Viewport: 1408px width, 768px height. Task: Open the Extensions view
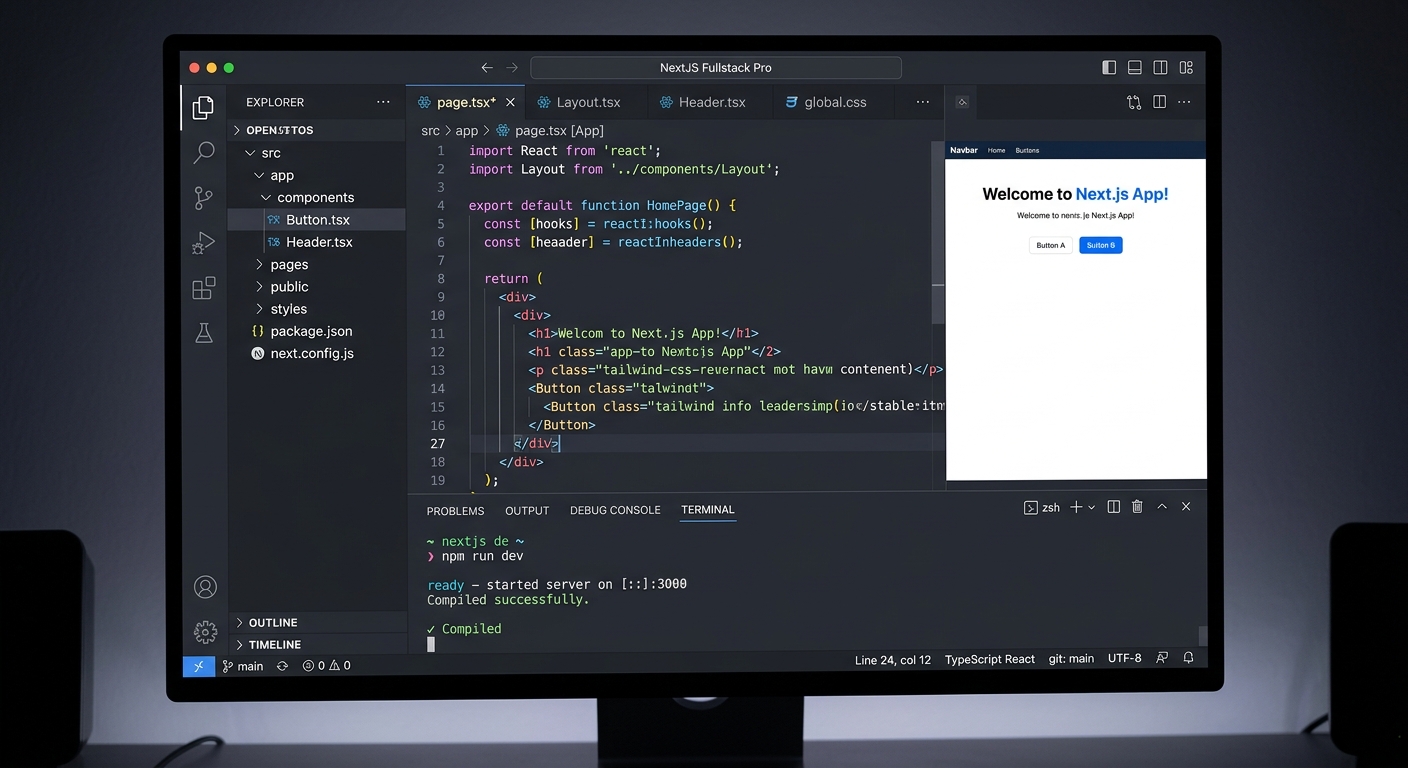pos(204,287)
